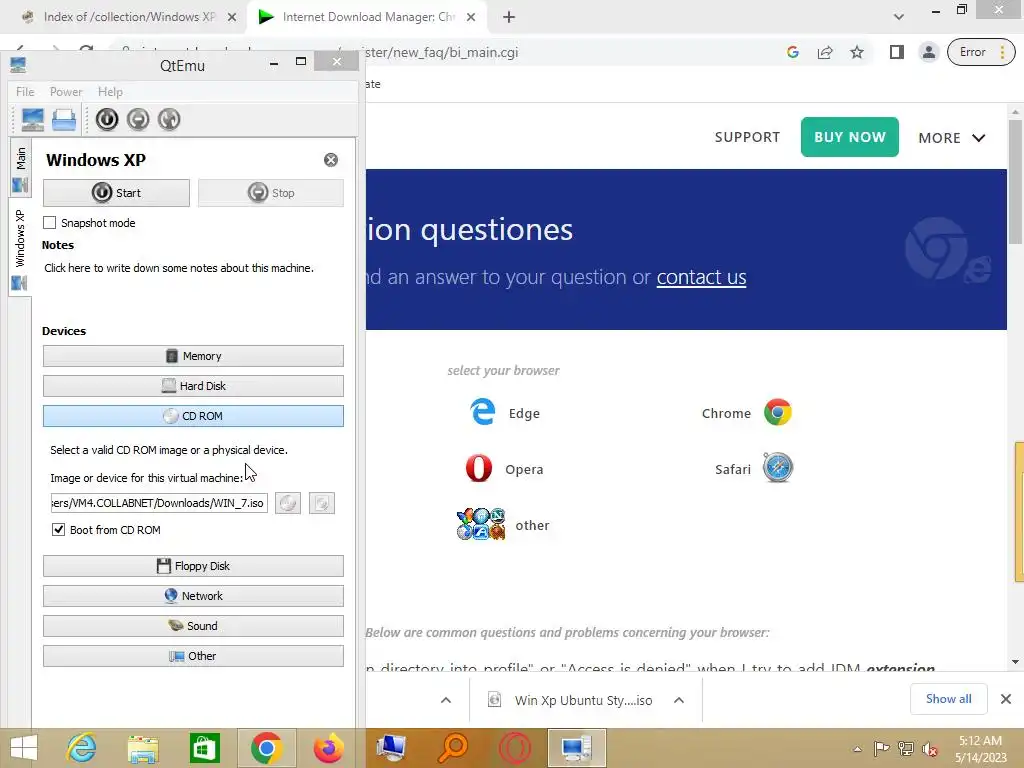1024x768 pixels.
Task: Click the CD ROM image path field
Action: 159,503
